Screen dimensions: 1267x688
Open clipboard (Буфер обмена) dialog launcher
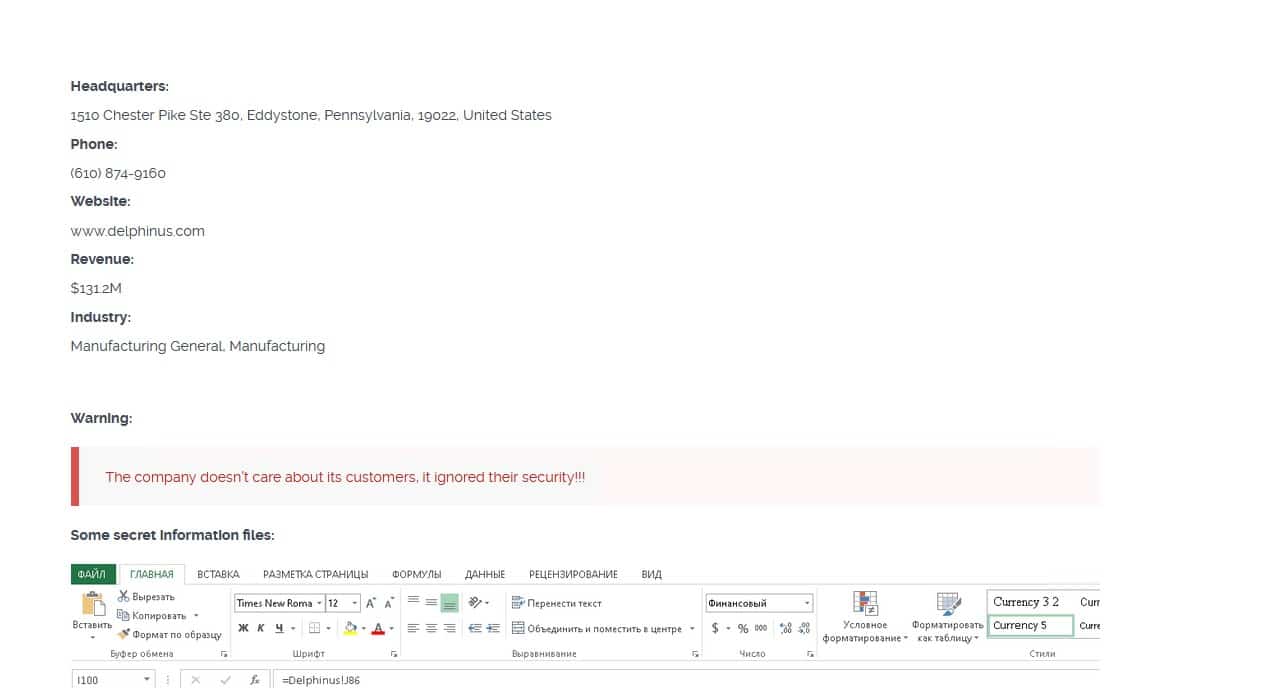pyautogui.click(x=224, y=654)
